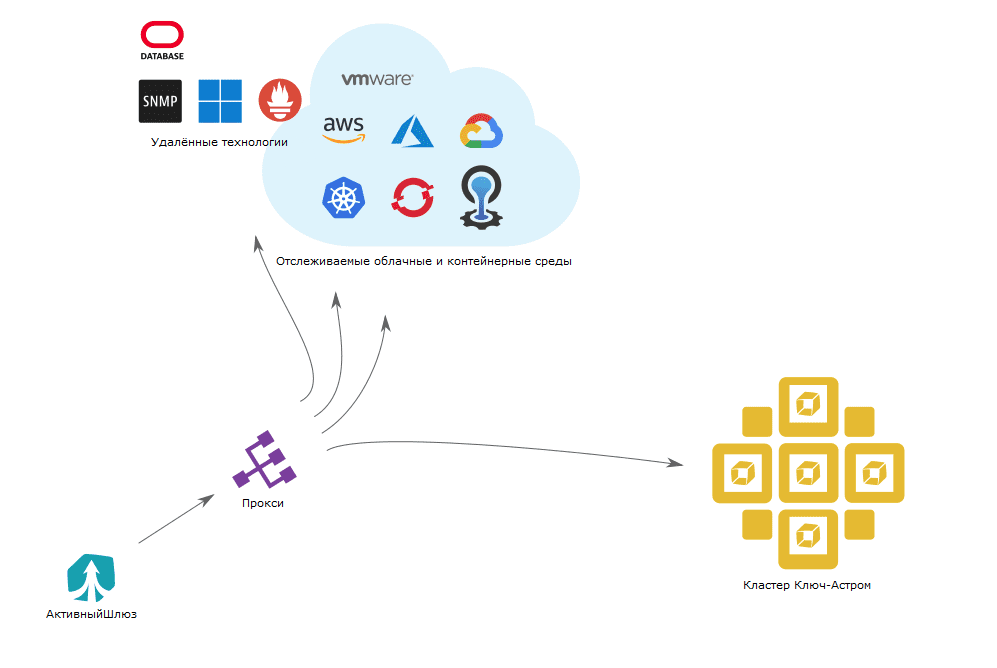Click the Cloud Foundry icon

pos(480,197)
